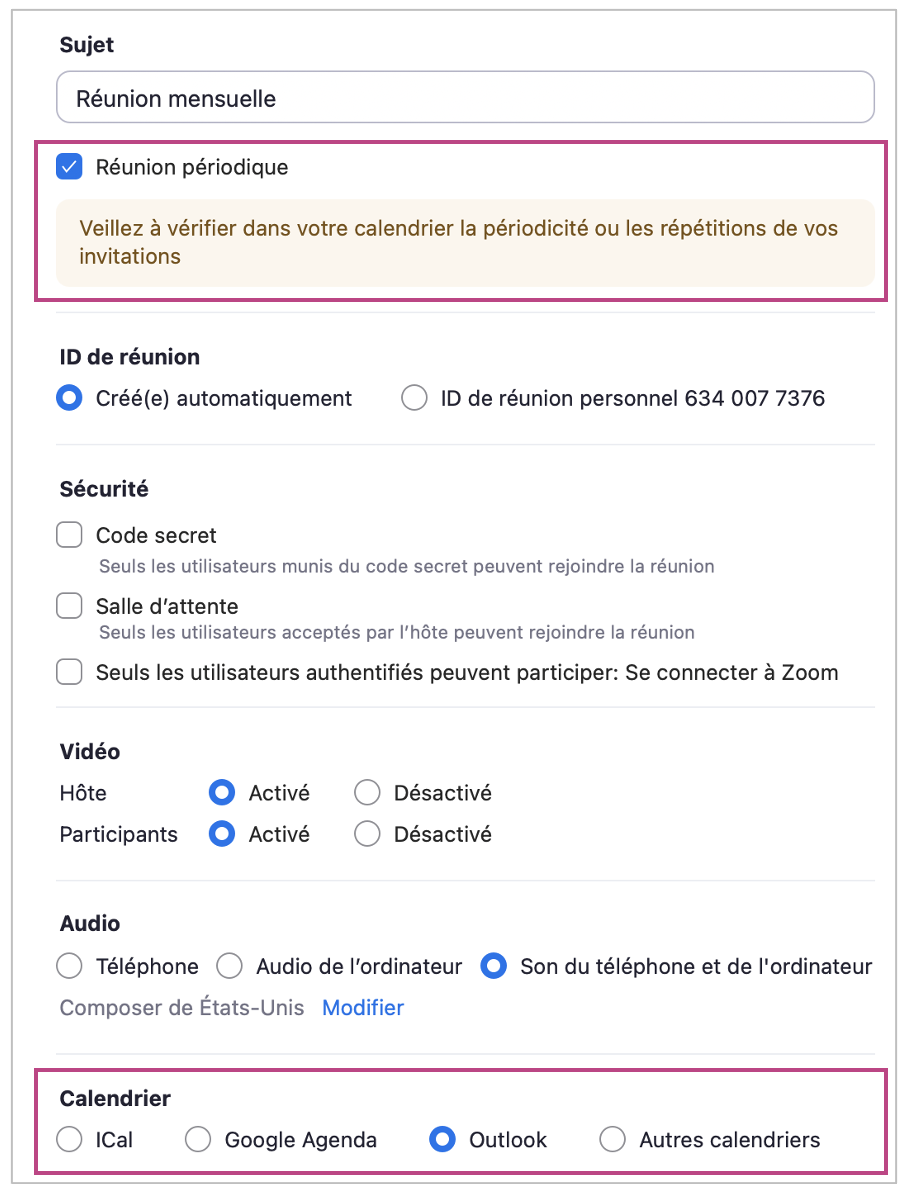This screenshot has width=906, height=1196.
Task: Choose ID de réunion personnel radio button
Action: click(414, 398)
